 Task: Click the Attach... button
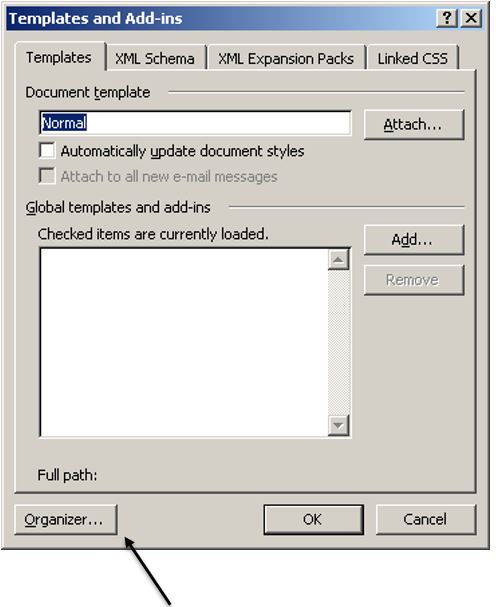tap(414, 124)
